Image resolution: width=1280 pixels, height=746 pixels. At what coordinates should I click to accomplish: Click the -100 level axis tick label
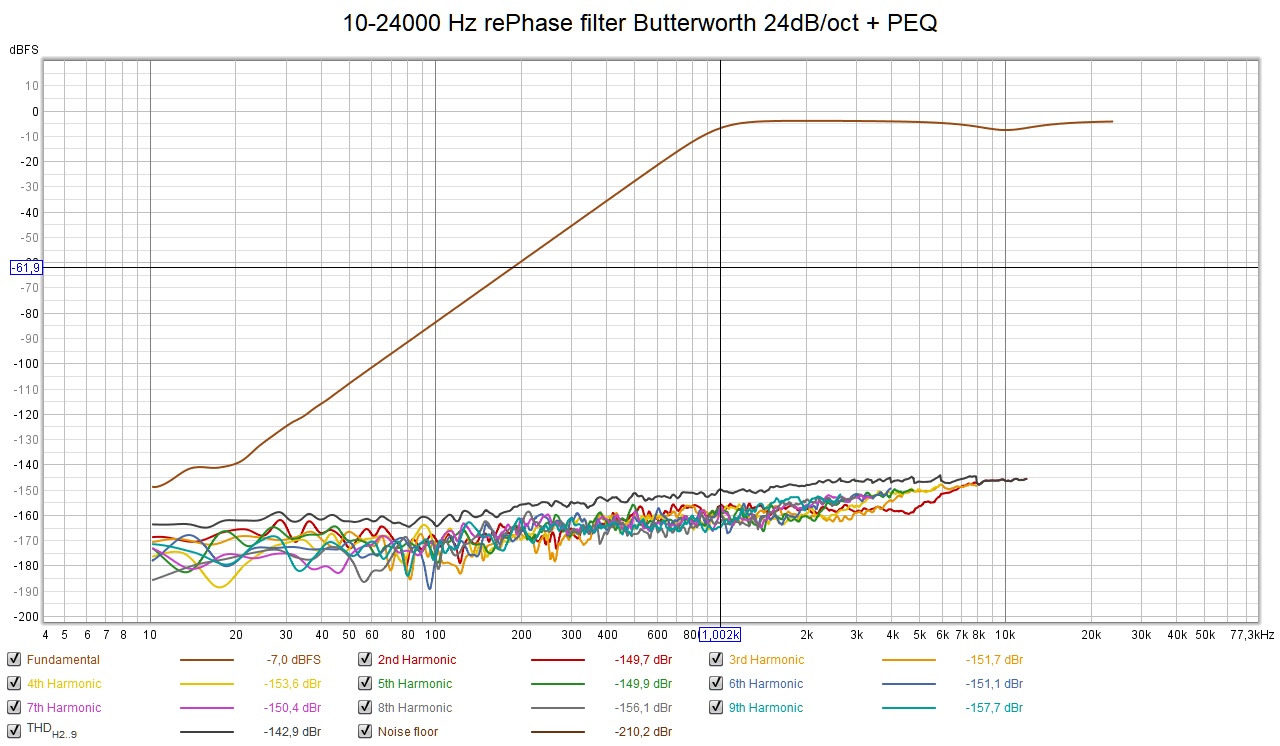click(x=27, y=363)
